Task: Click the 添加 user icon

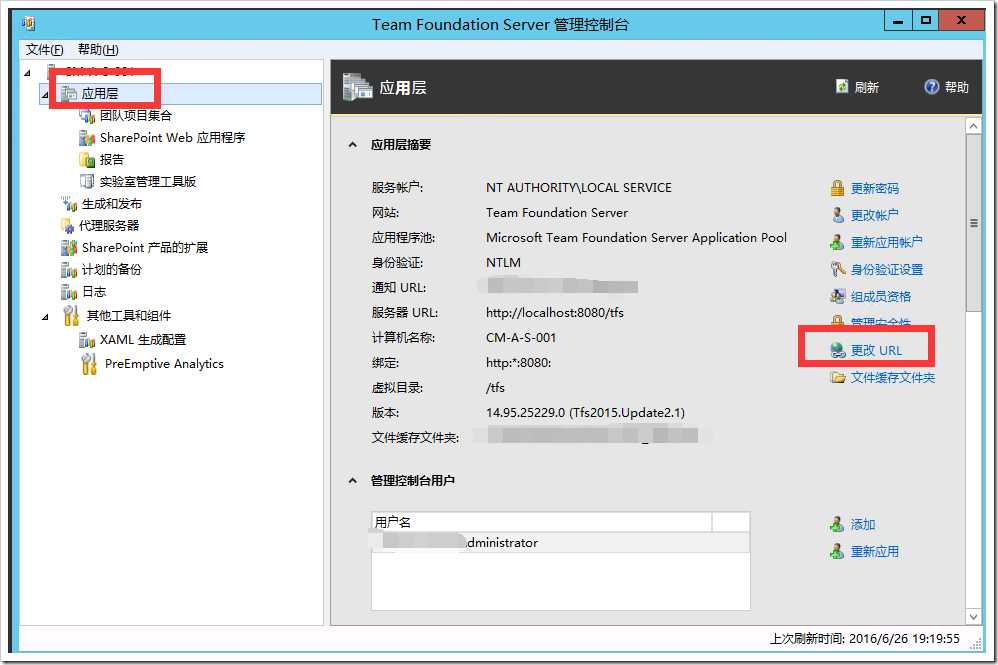Action: pos(837,524)
